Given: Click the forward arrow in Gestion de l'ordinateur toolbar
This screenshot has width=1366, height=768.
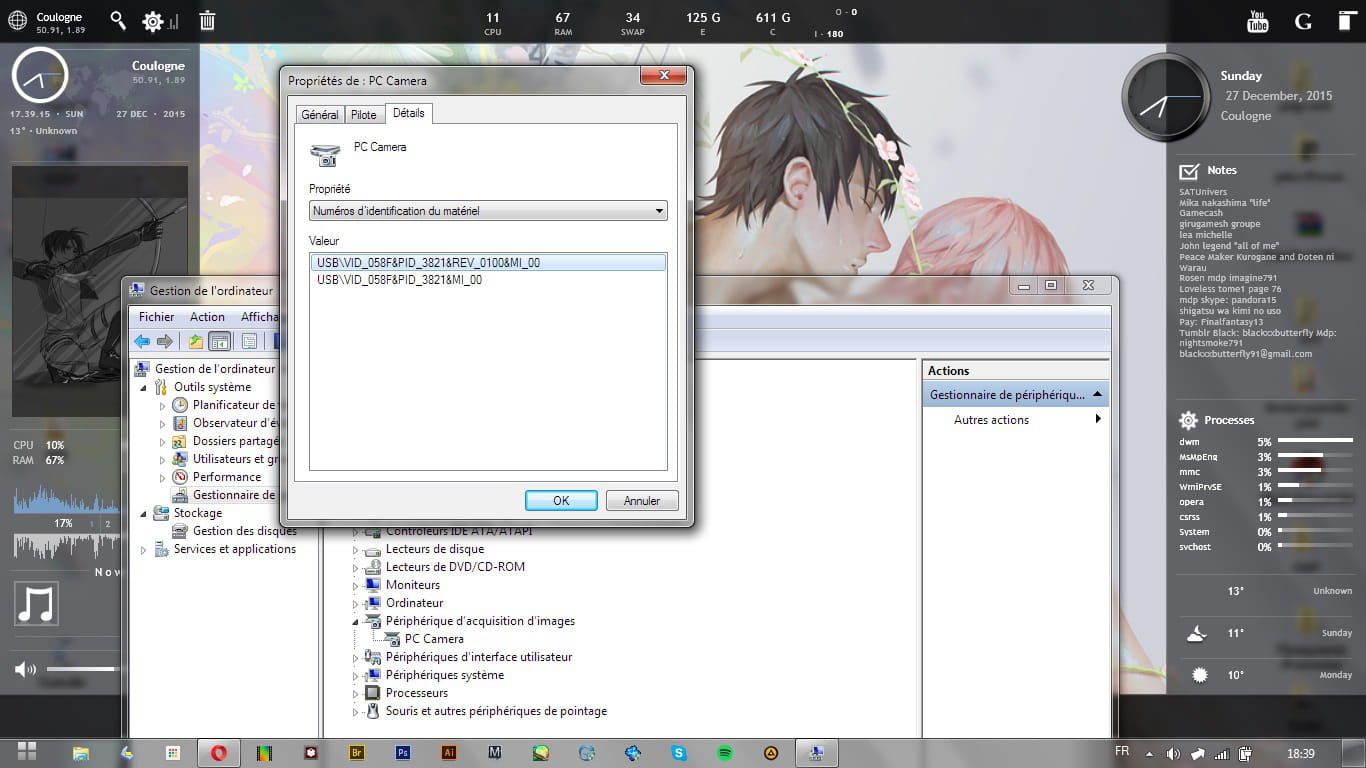Looking at the screenshot, I should click(x=164, y=341).
